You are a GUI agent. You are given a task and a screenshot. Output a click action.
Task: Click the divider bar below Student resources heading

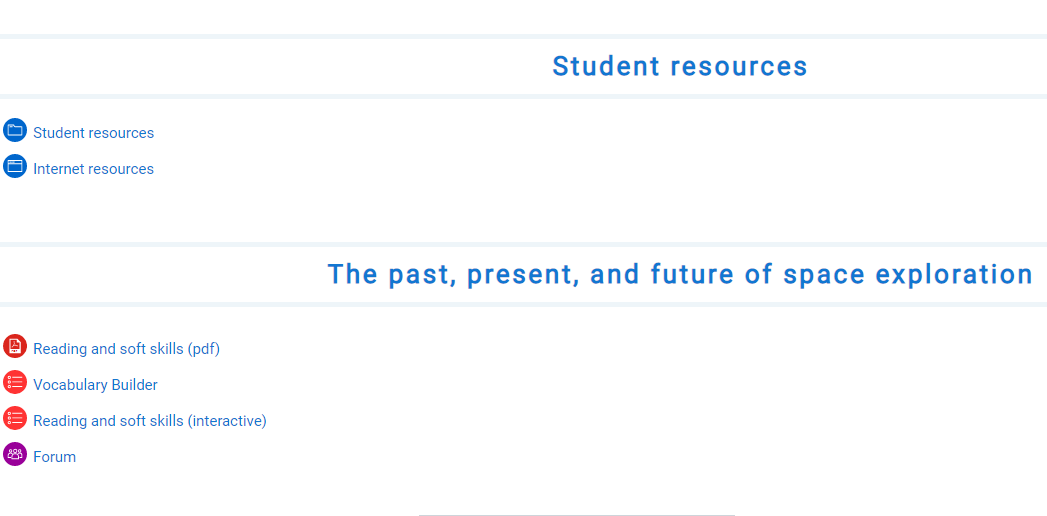point(523,96)
